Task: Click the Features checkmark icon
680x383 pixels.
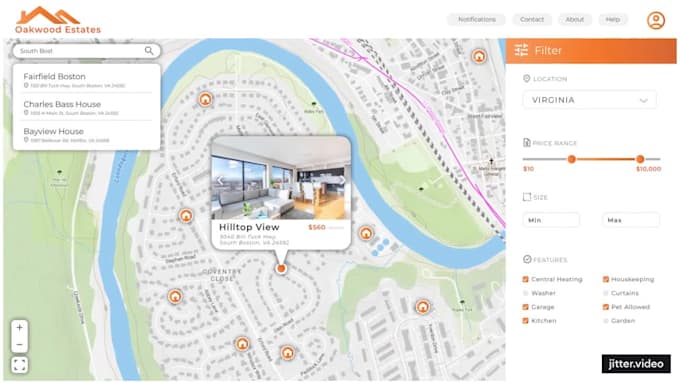Action: click(x=527, y=259)
